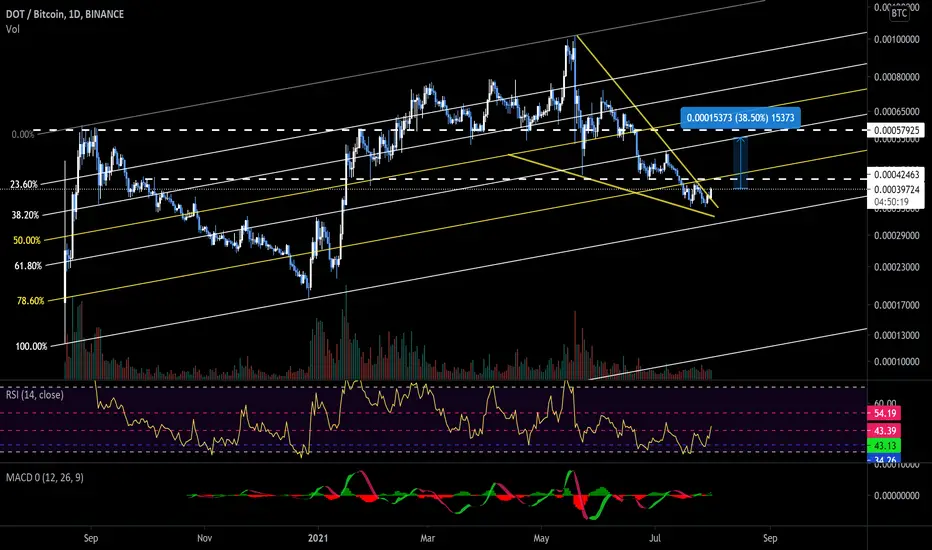Click the green RSI value 43.13
The width and height of the screenshot is (932, 550).
coord(884,446)
